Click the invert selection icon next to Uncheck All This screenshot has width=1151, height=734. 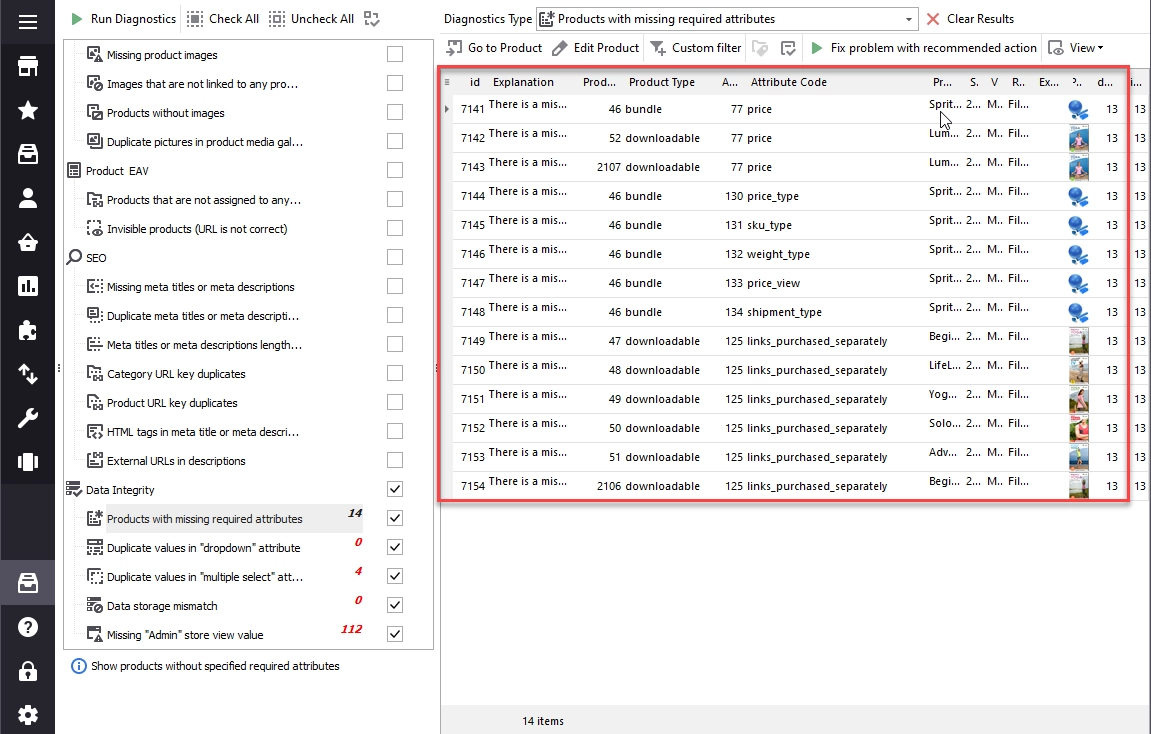(372, 19)
